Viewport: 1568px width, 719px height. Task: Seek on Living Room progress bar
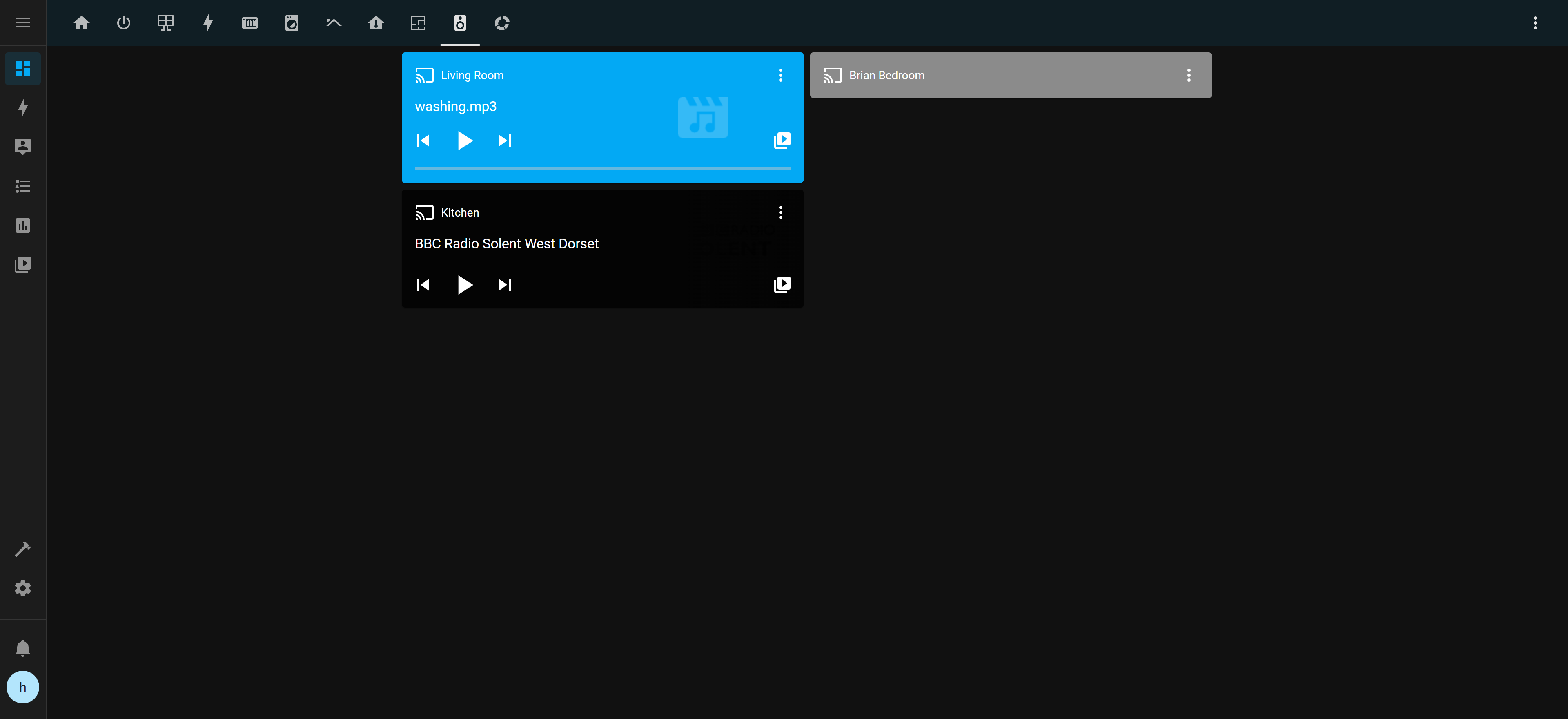point(602,167)
